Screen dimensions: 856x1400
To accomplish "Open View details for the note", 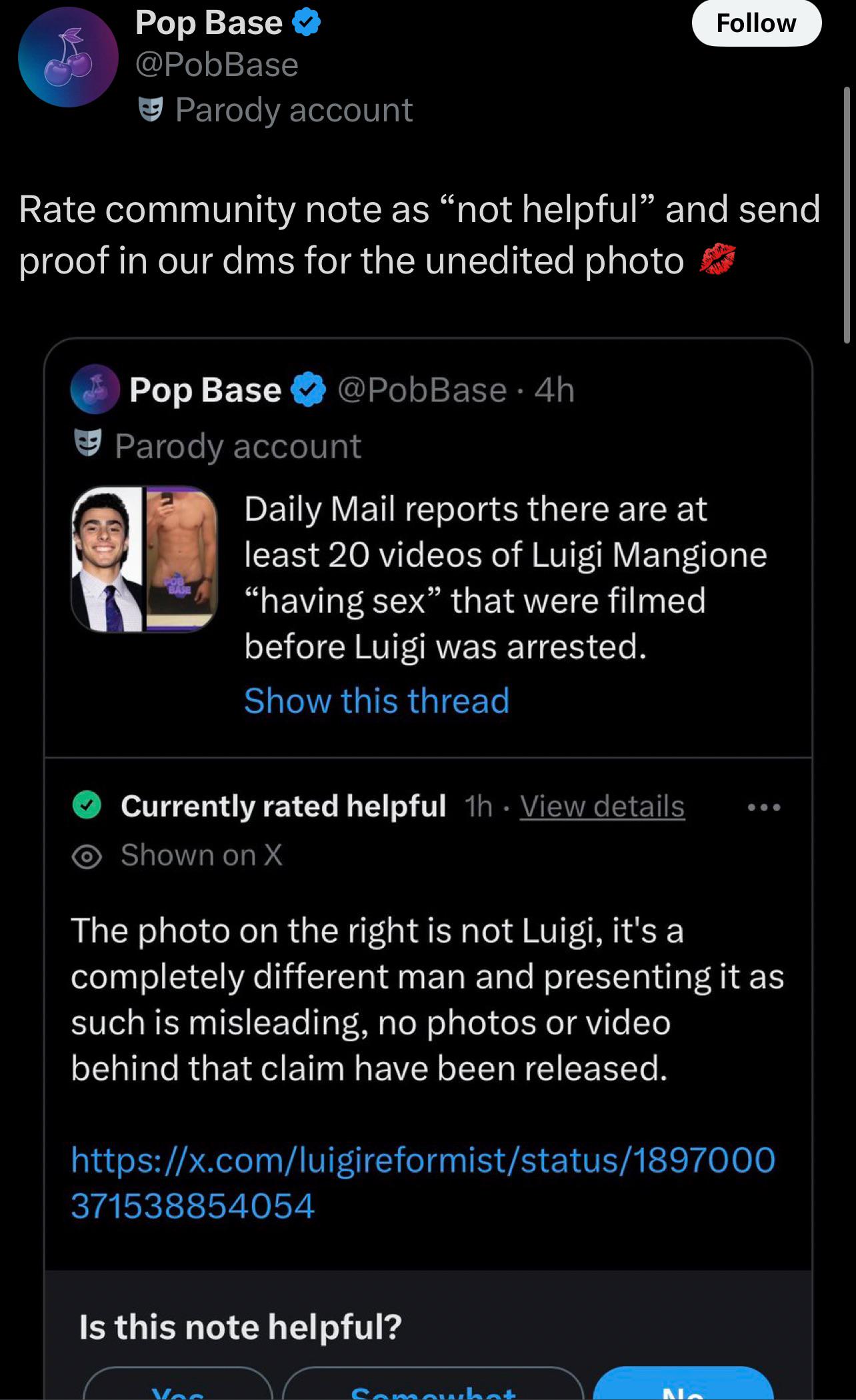I will [x=602, y=806].
